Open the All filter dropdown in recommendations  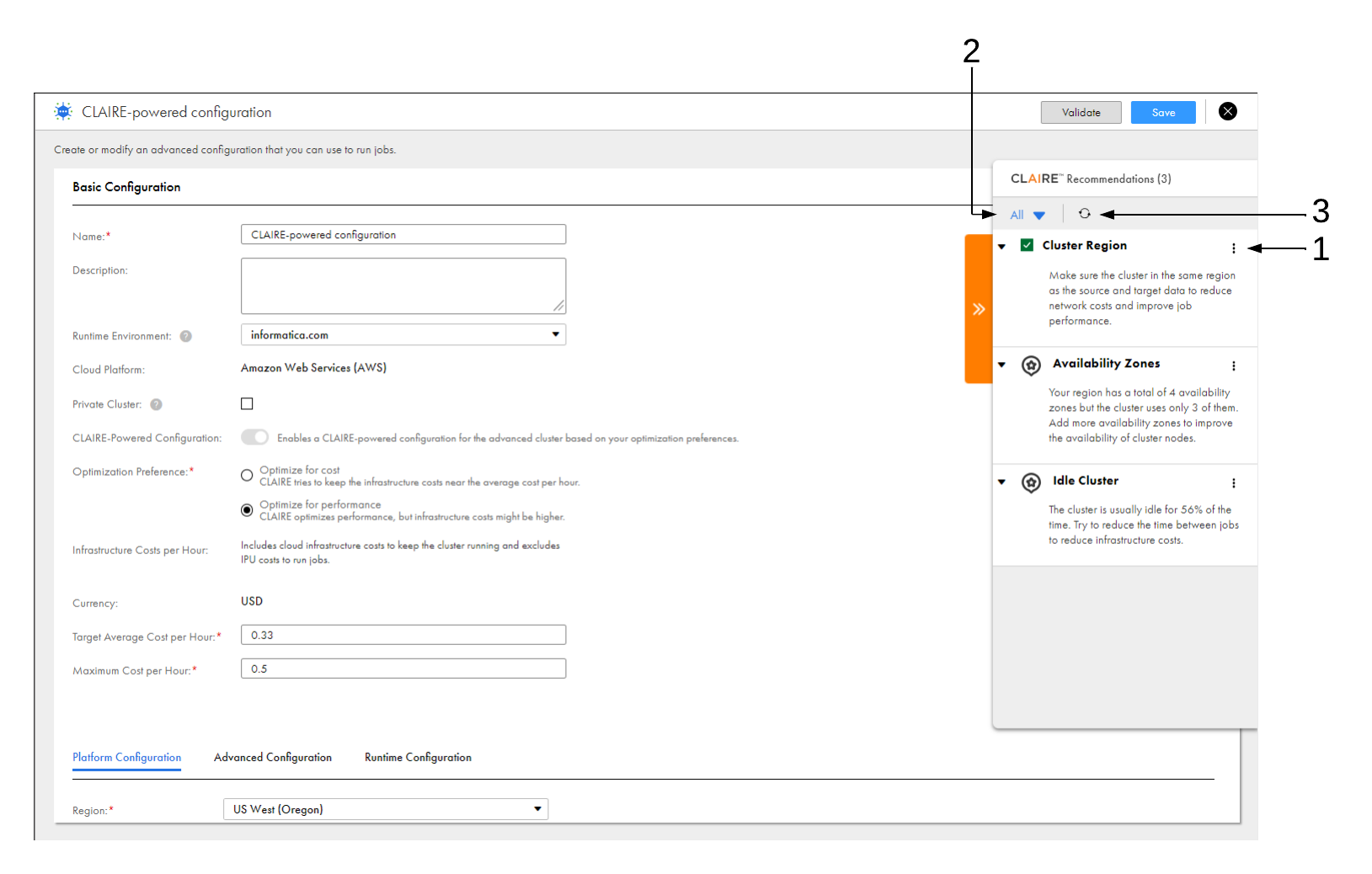(x=1028, y=215)
